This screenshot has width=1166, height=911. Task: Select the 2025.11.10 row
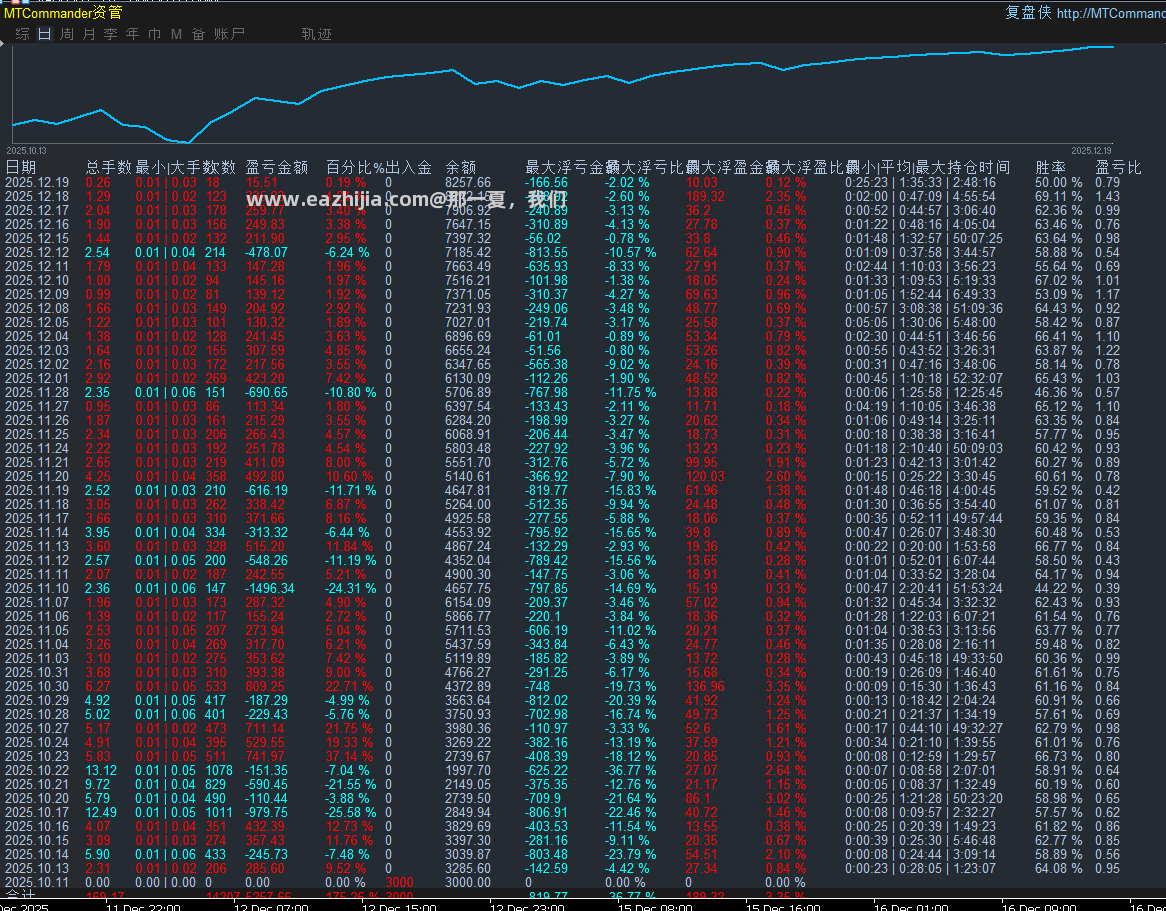(x=583, y=588)
